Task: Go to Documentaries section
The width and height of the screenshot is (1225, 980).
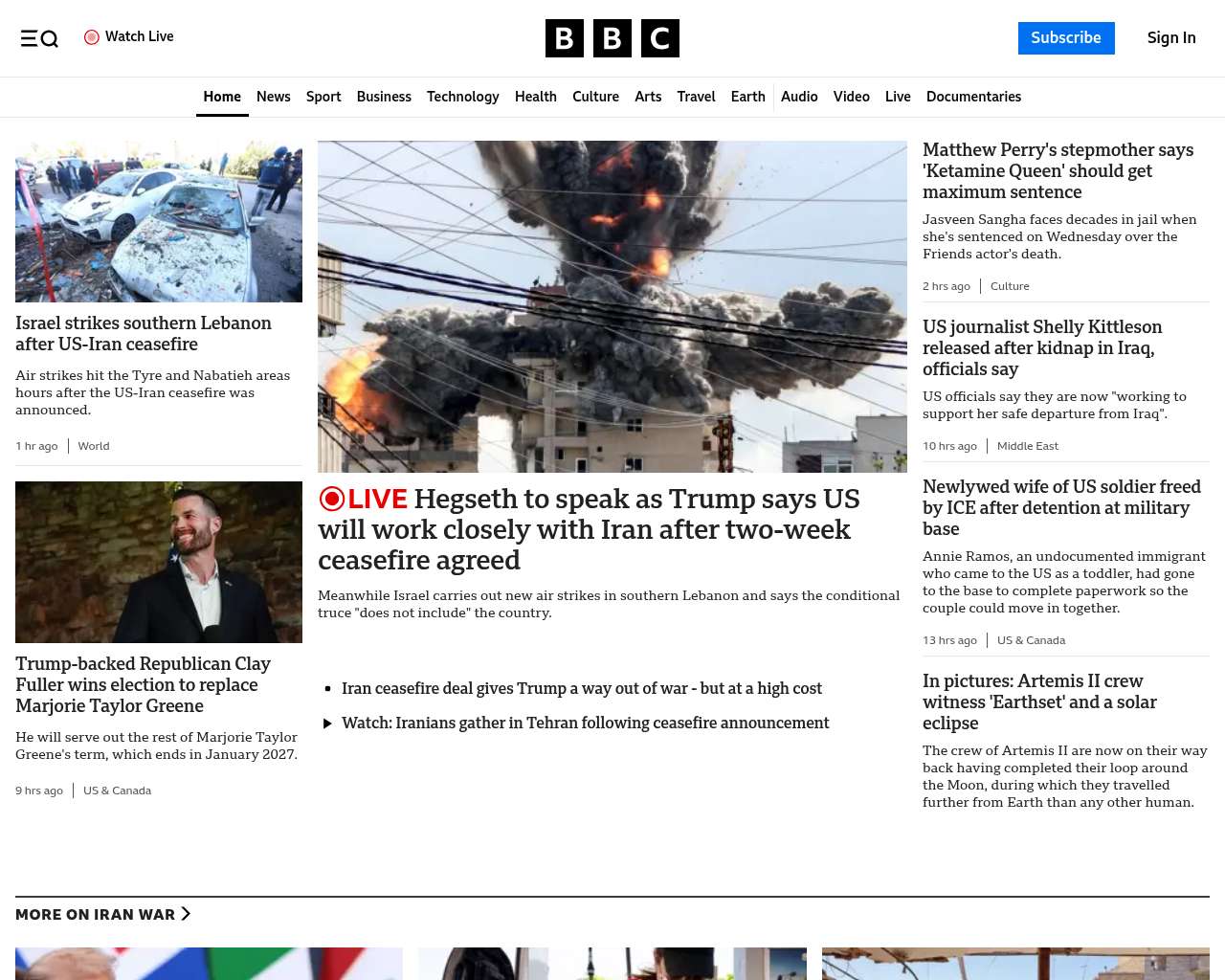Action: [x=973, y=97]
